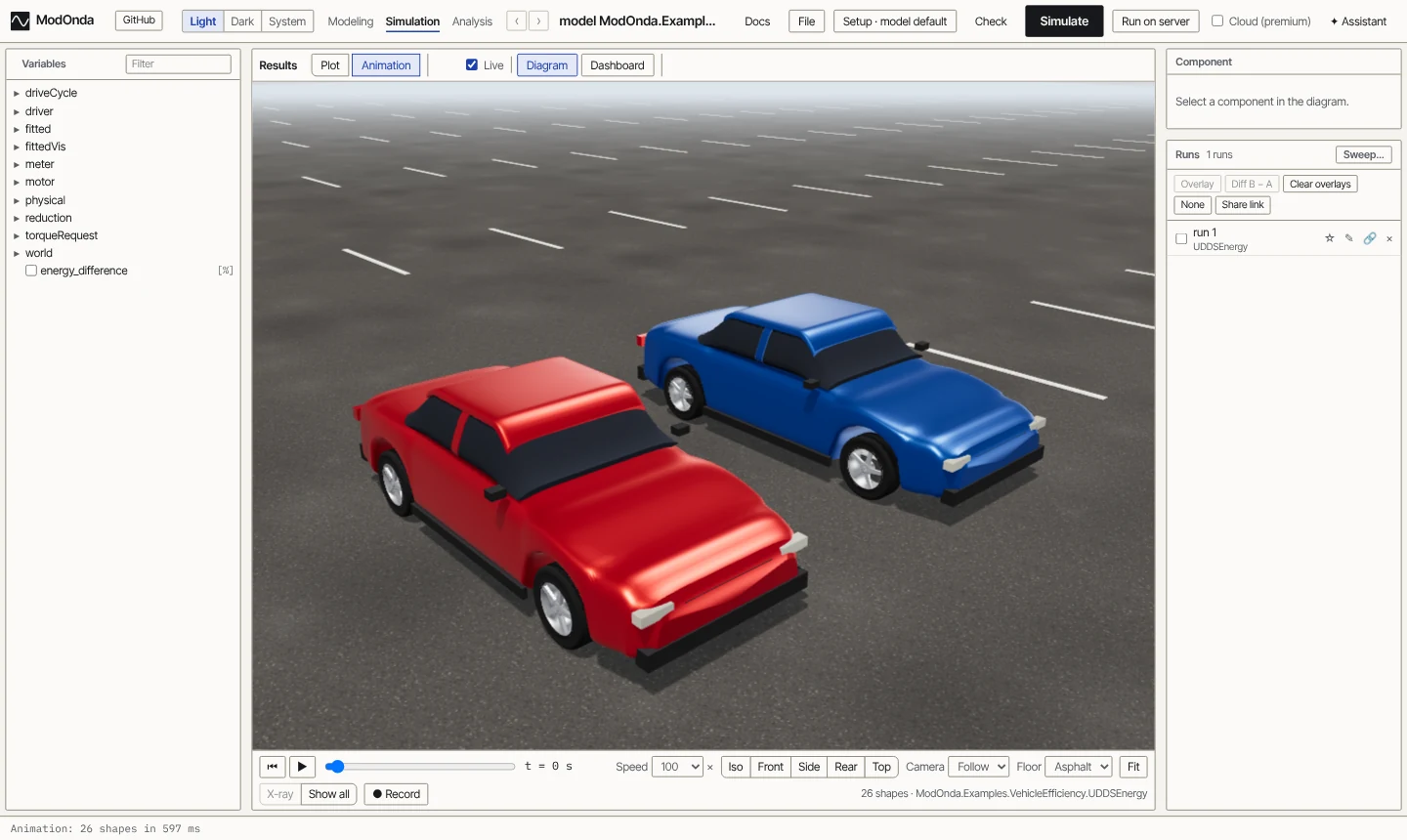The height and width of the screenshot is (840, 1407).
Task: Expand the world variable node
Action: pos(17,253)
